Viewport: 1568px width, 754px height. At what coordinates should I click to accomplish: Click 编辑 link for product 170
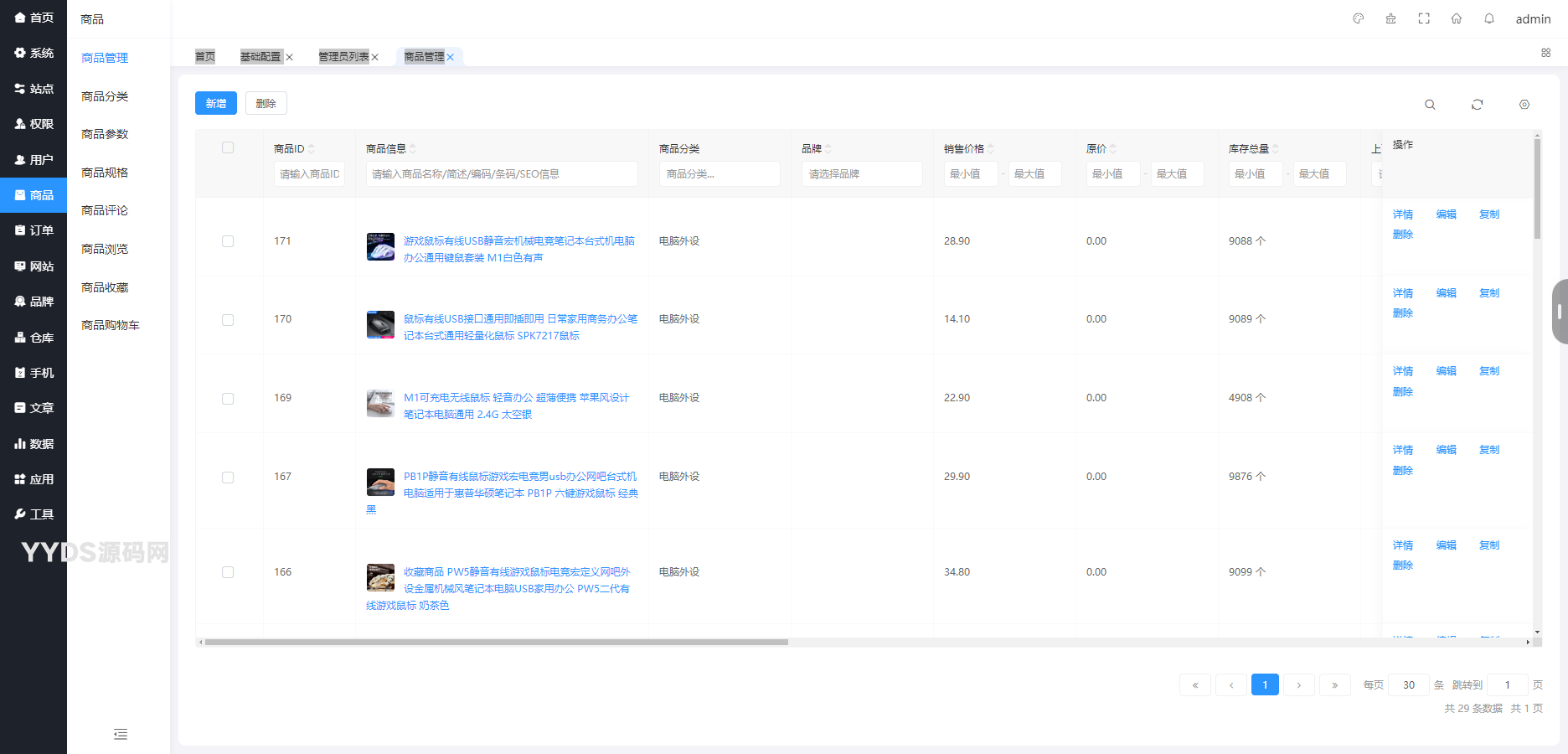point(1446,293)
